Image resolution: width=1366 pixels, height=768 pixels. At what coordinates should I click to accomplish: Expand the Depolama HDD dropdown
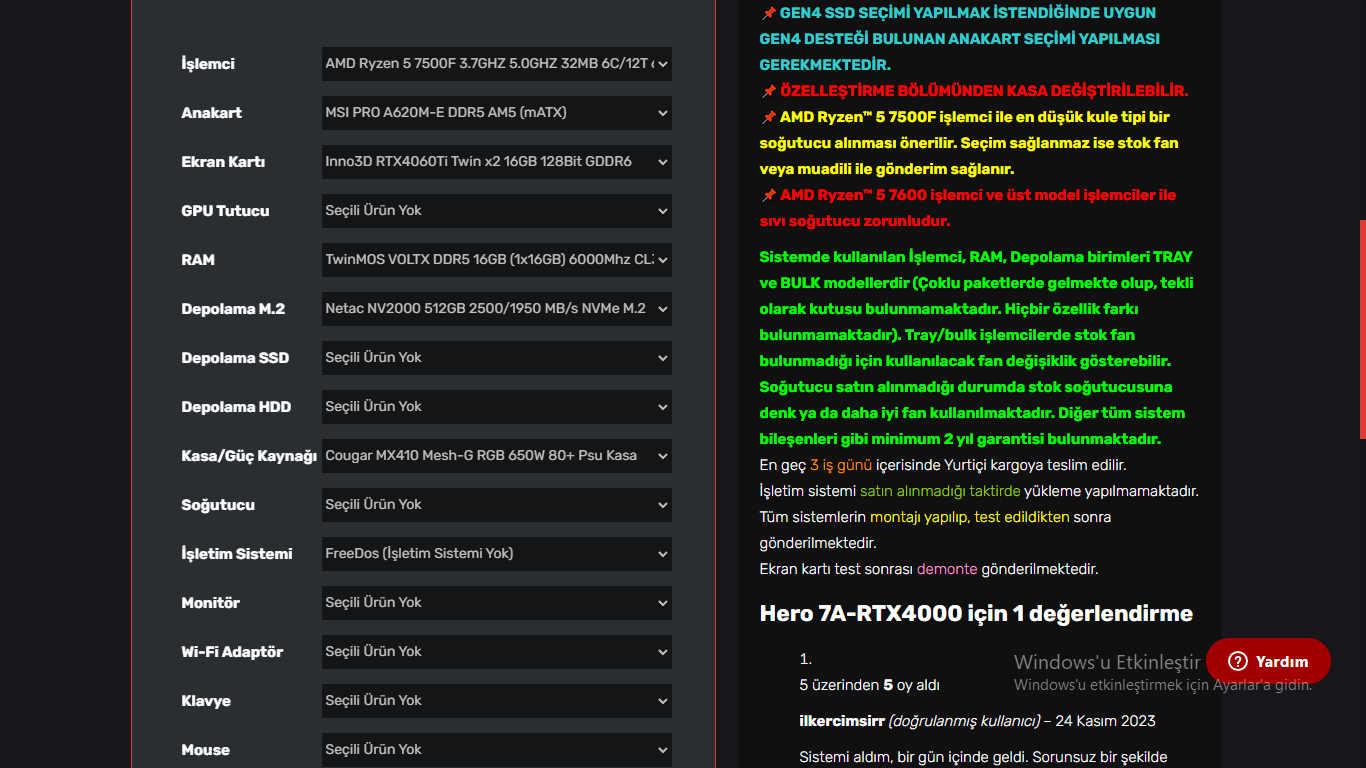click(497, 407)
